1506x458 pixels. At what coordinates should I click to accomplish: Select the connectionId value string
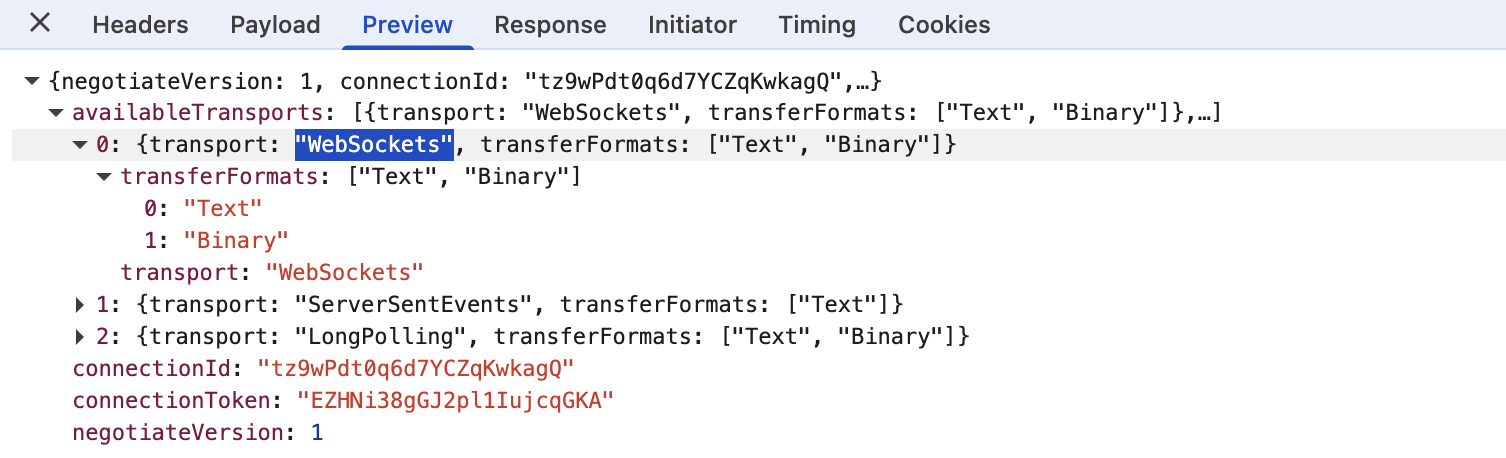click(415, 368)
